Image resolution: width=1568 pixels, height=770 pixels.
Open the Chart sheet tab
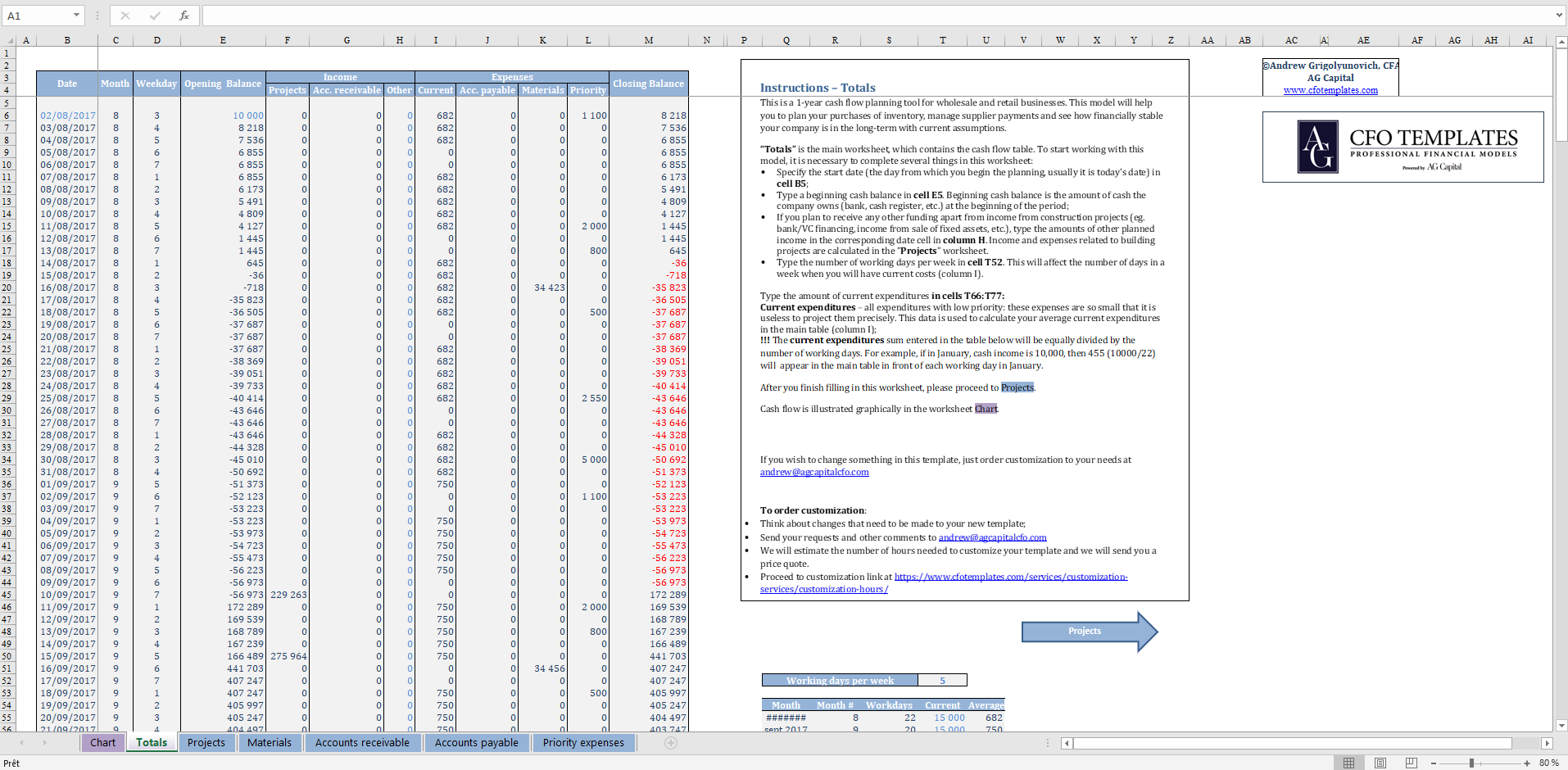[x=102, y=742]
